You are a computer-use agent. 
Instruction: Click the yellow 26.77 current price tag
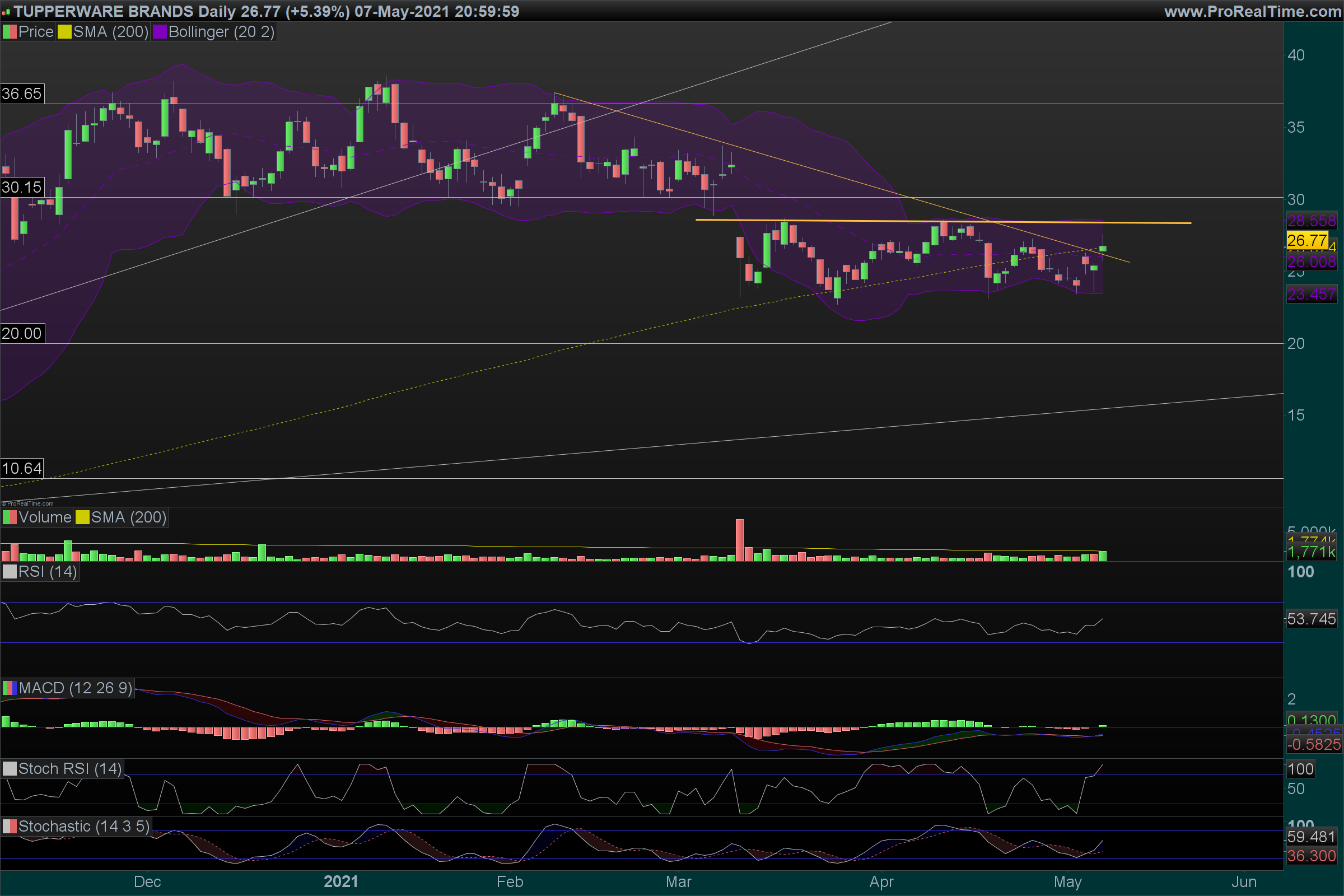pos(1307,241)
